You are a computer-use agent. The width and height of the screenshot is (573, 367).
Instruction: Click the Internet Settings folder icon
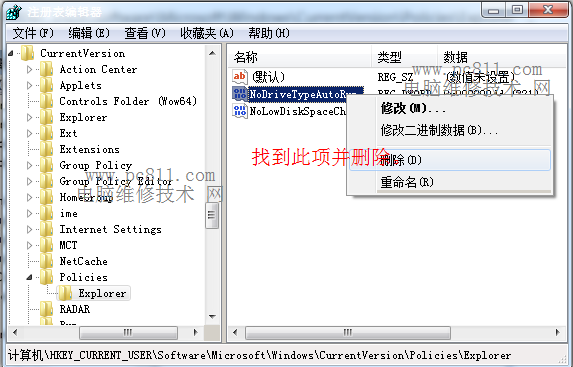tap(46, 230)
